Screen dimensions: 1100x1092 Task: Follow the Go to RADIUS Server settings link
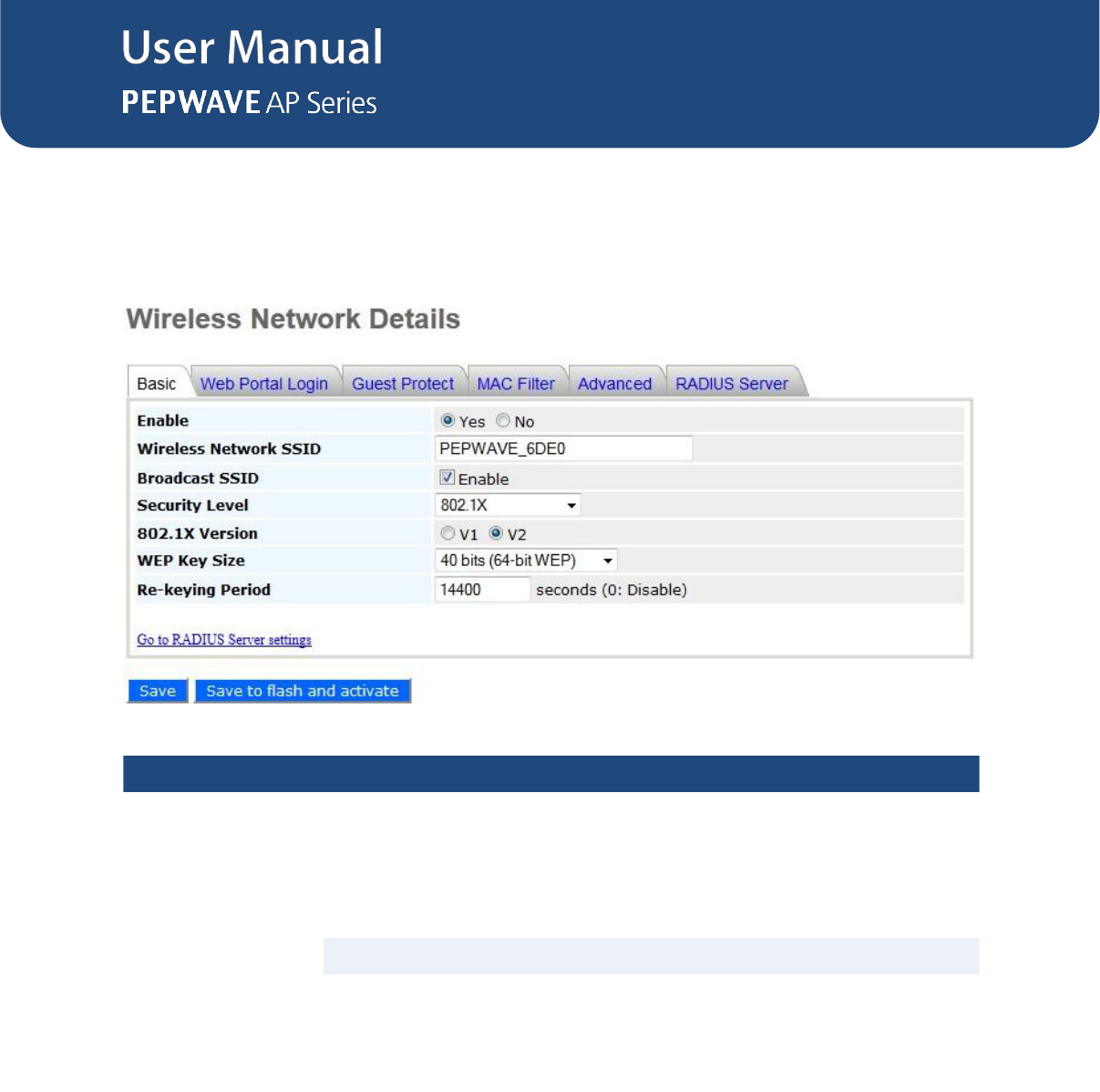coord(224,640)
